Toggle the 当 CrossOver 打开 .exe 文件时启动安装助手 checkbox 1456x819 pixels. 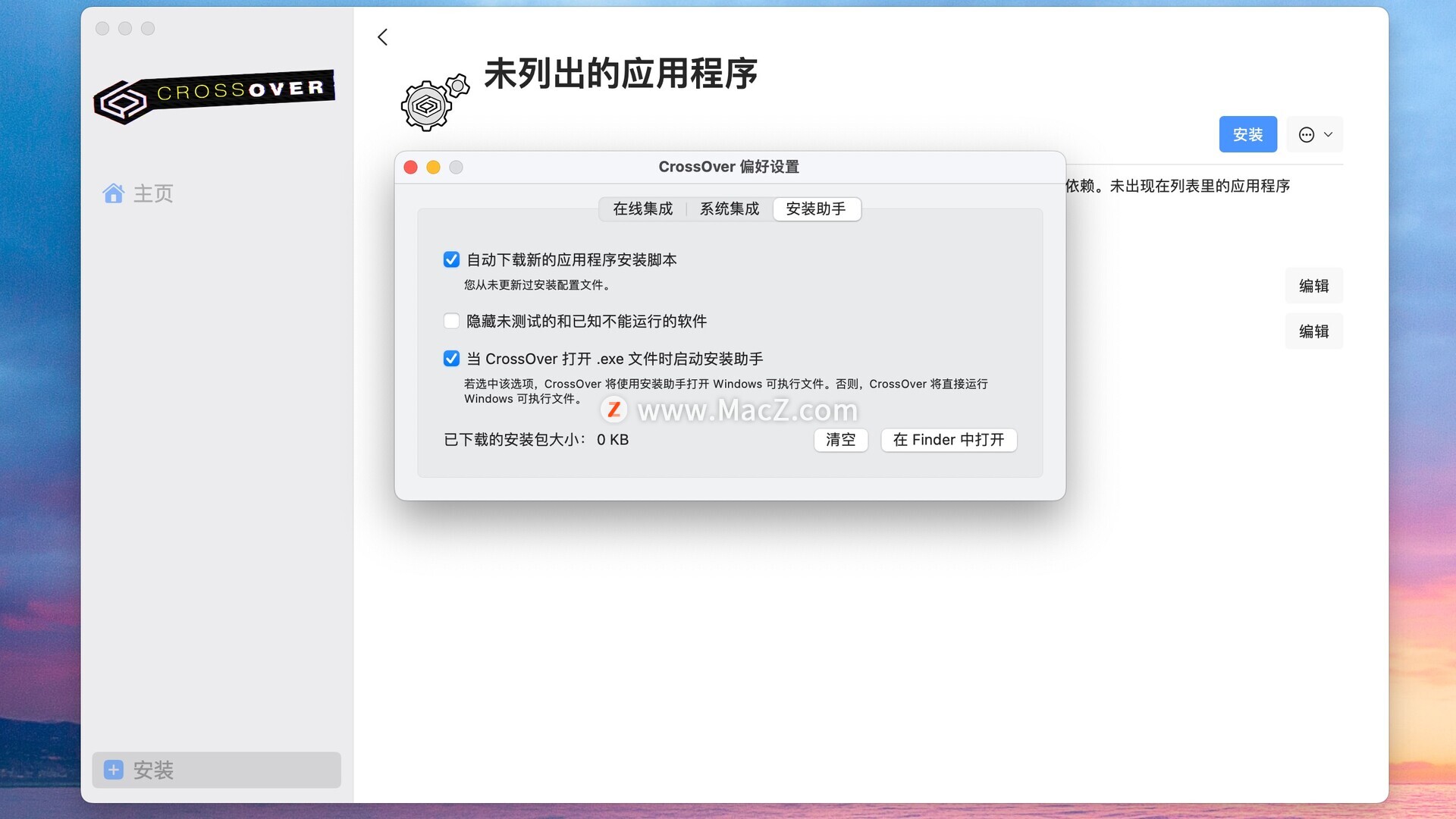(451, 359)
